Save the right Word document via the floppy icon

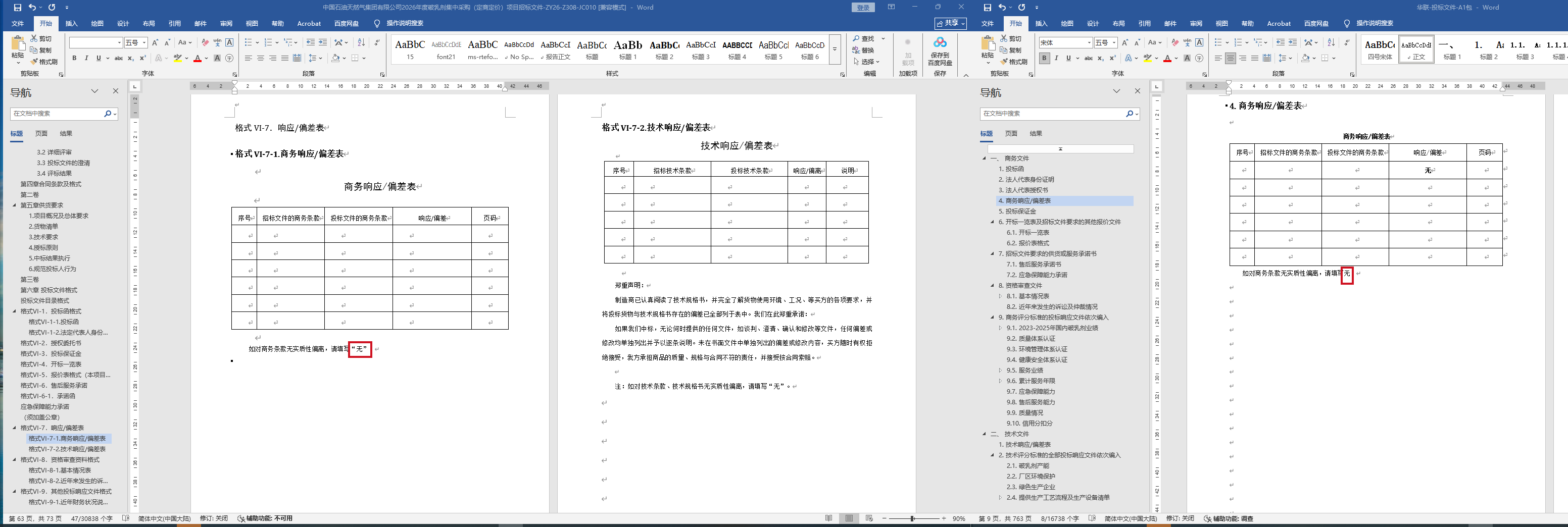point(987,7)
